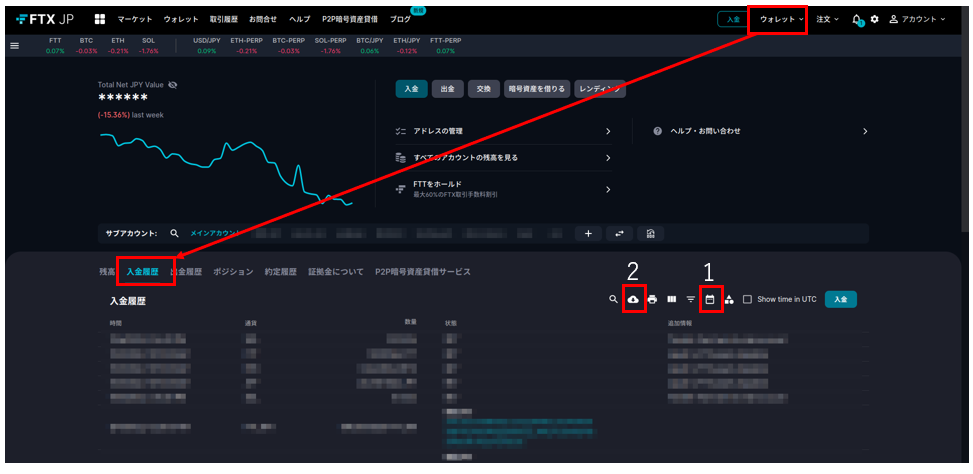Click the teal 入金 button above chart actions
The width and height of the screenshot is (973, 474).
click(x=411, y=89)
